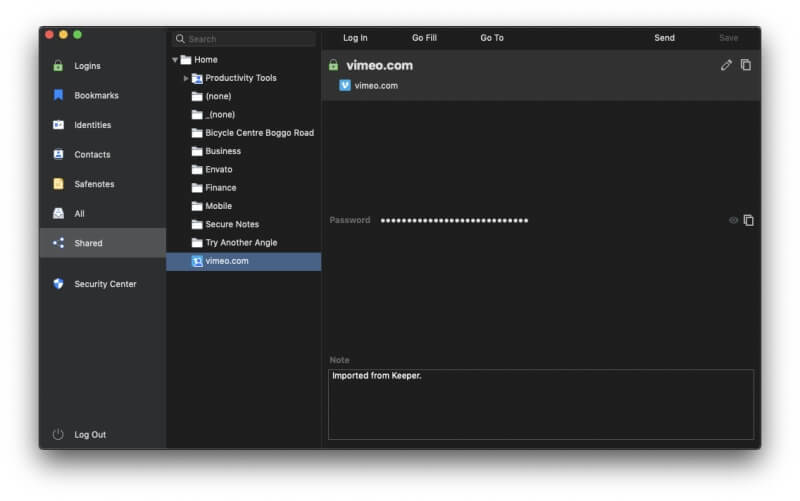This screenshot has height=501, width=800.
Task: Open the Security Center shield icon
Action: (x=58, y=284)
